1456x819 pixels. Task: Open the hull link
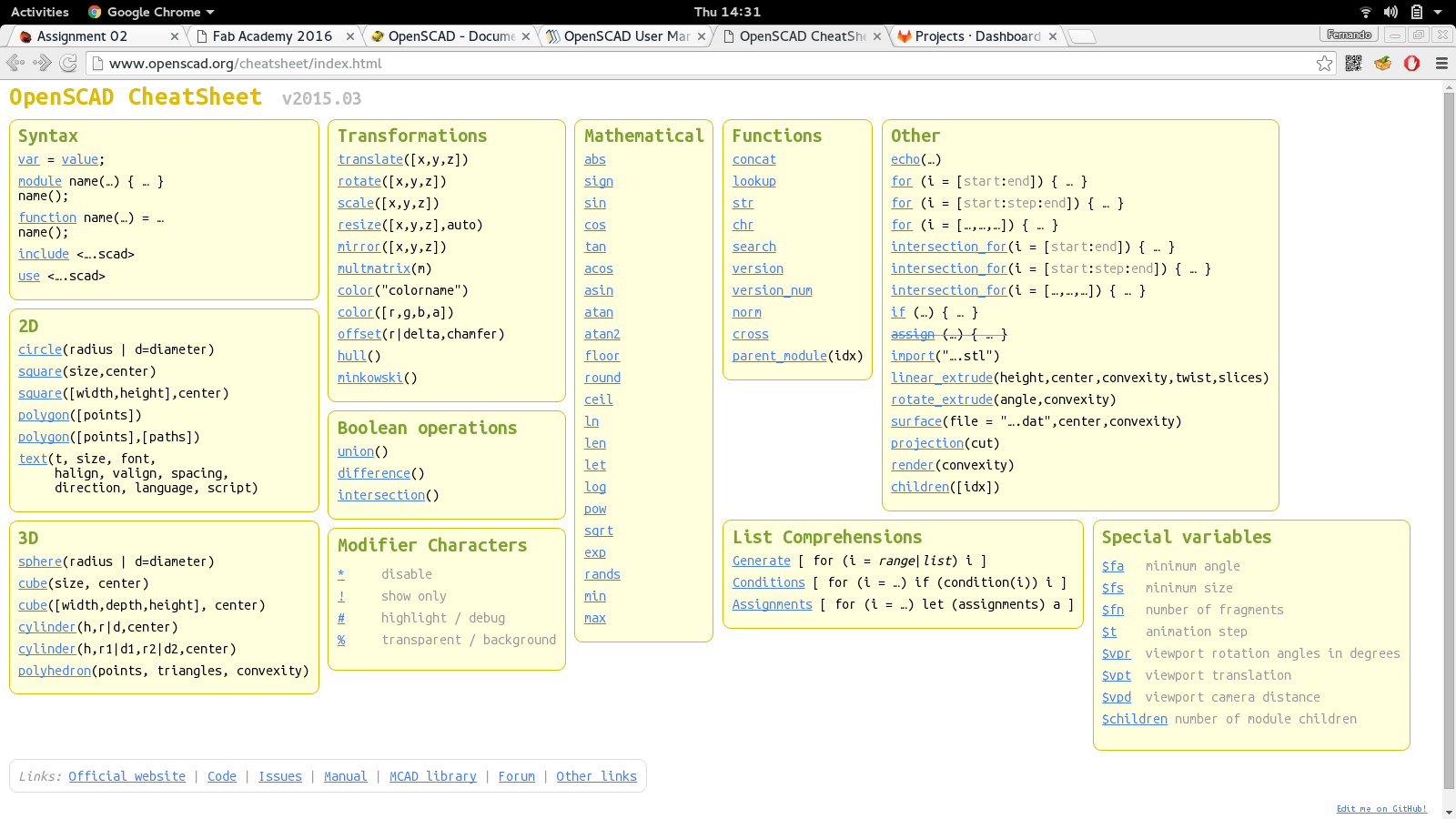[x=352, y=356]
